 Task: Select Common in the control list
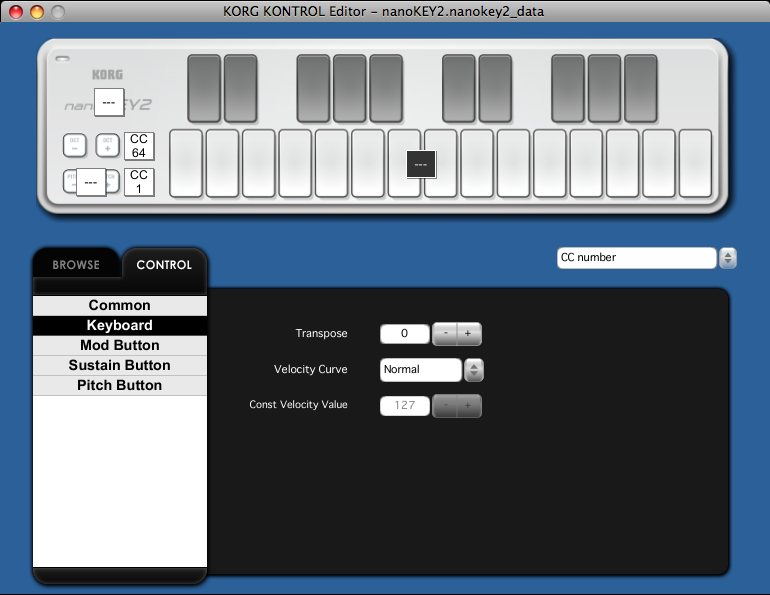pos(119,306)
